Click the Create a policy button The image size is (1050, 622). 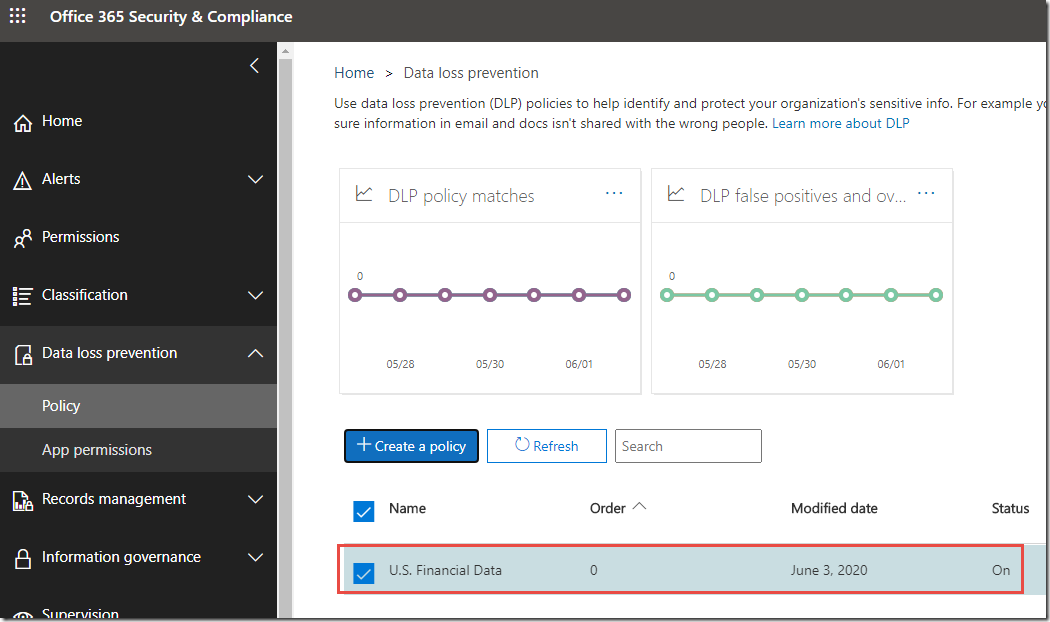tap(411, 446)
